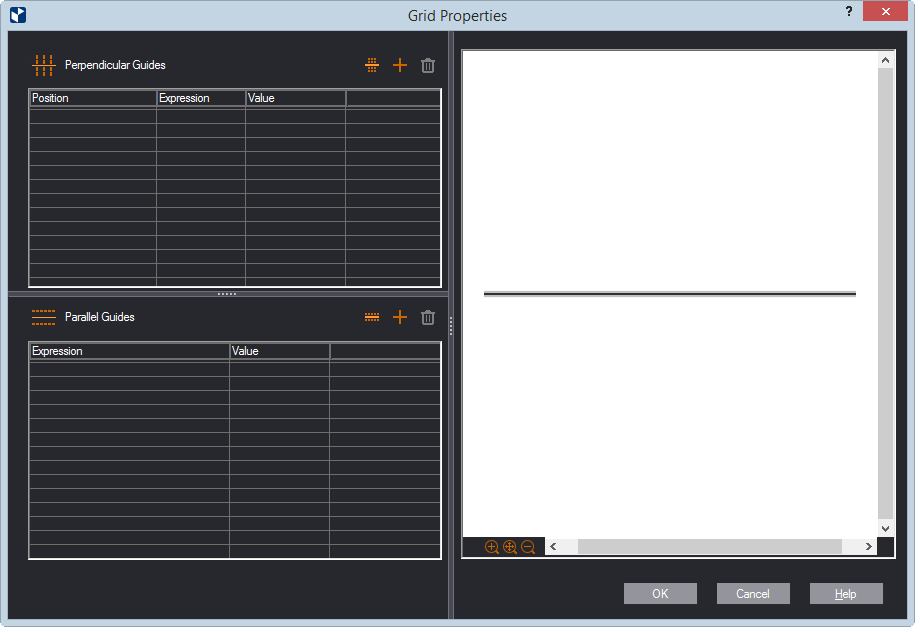Fit the grid preview to view
Screen dimensions: 915x627
point(509,547)
